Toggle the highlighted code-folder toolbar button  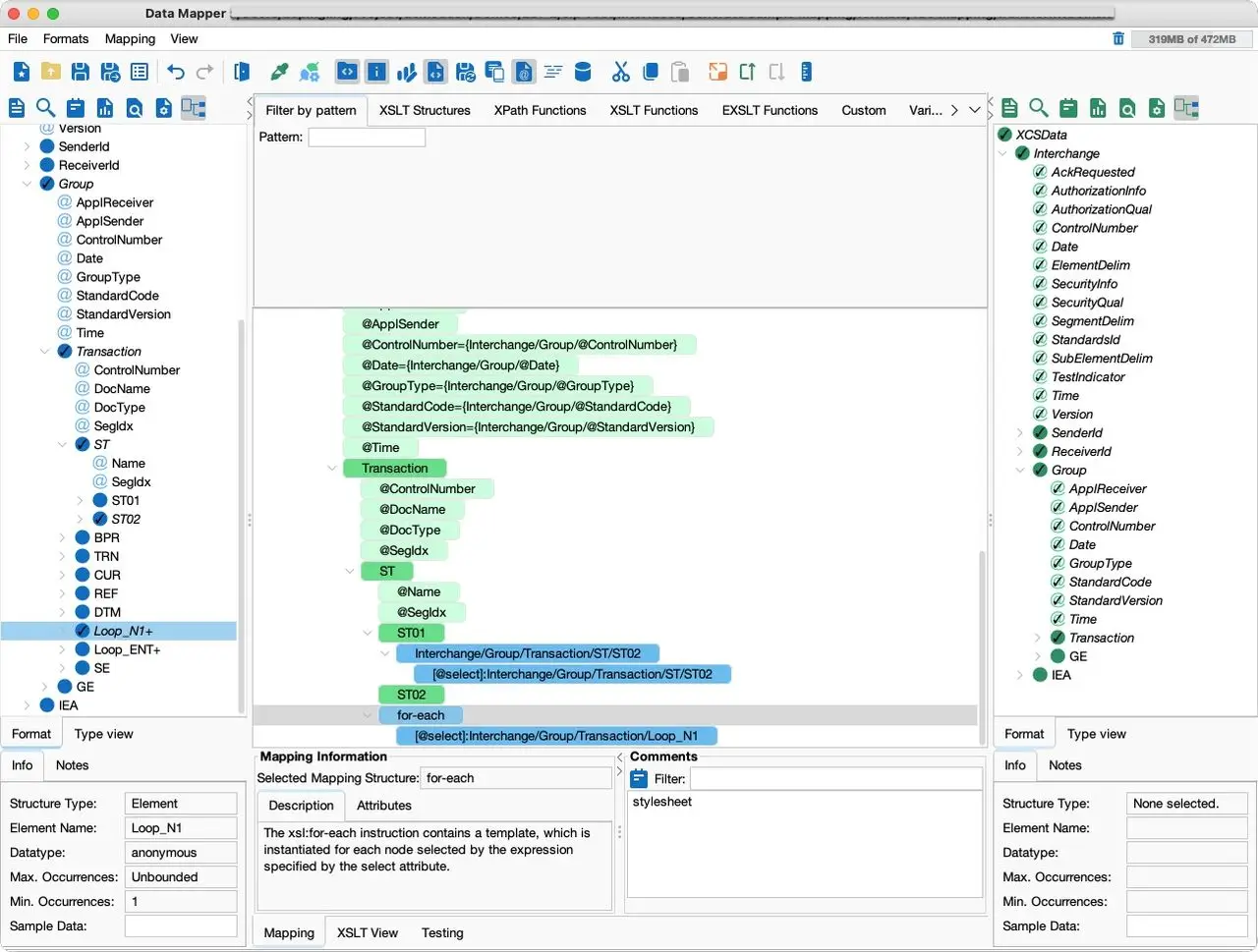click(x=347, y=72)
